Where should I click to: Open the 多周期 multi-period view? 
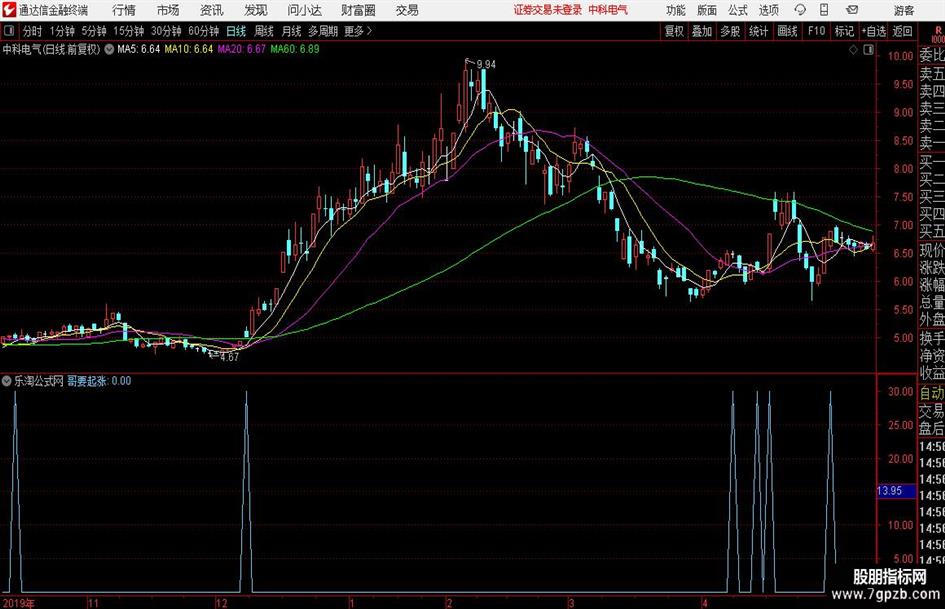323,31
